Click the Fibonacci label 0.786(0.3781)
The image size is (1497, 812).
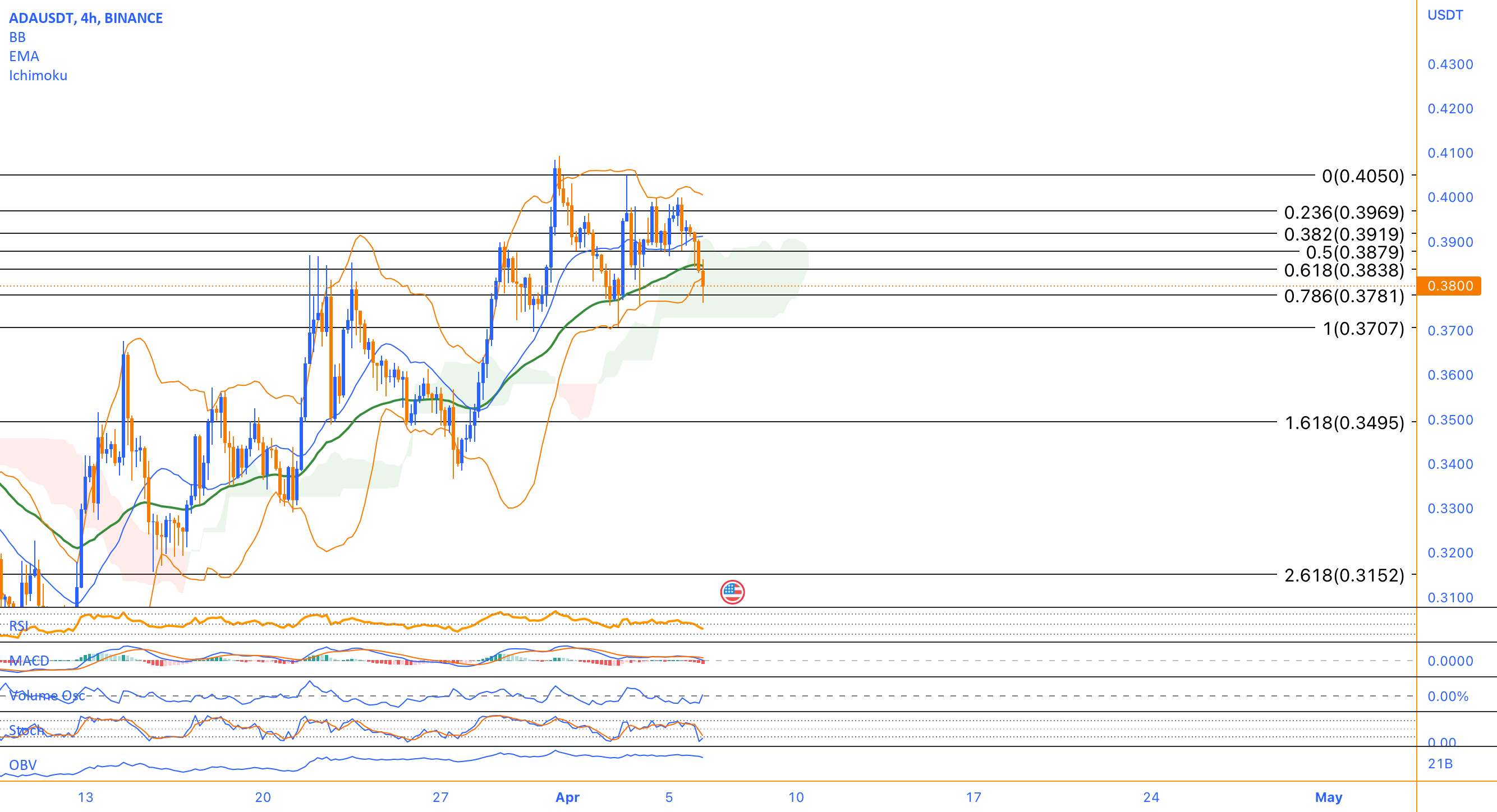tap(1344, 297)
